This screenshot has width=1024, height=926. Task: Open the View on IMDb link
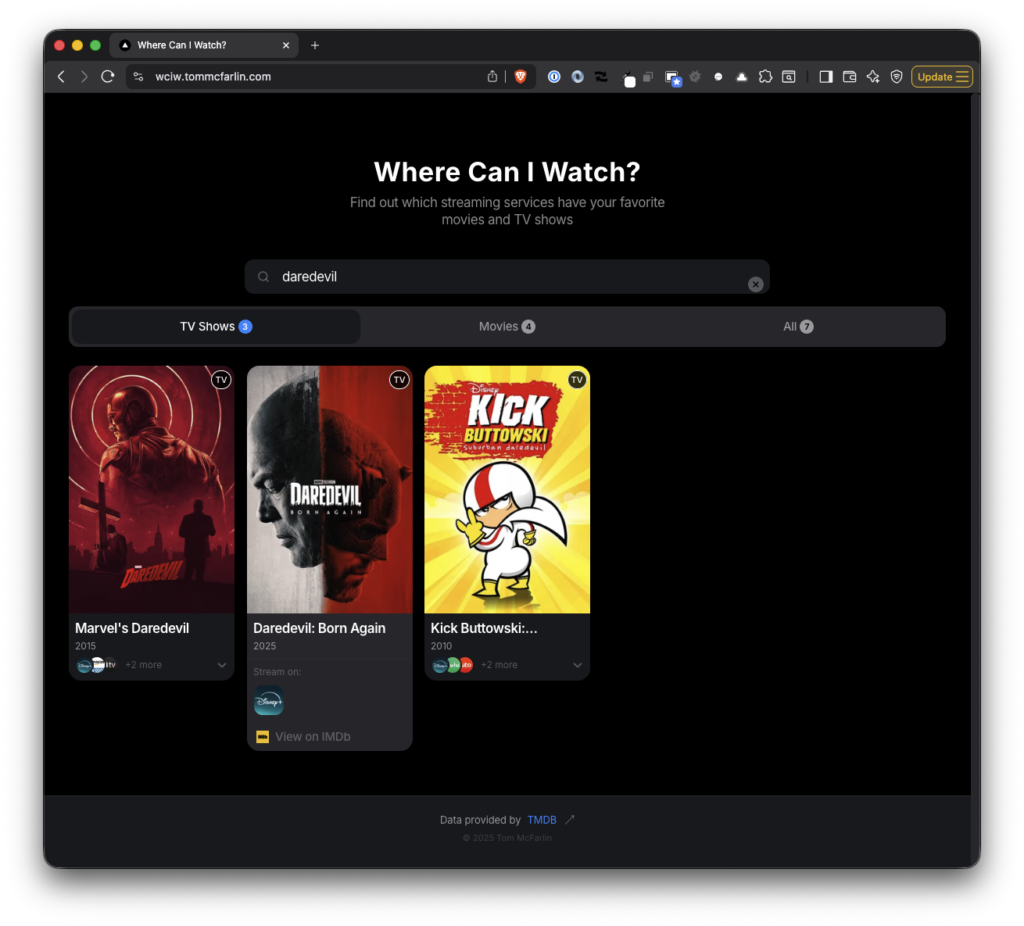pos(312,737)
